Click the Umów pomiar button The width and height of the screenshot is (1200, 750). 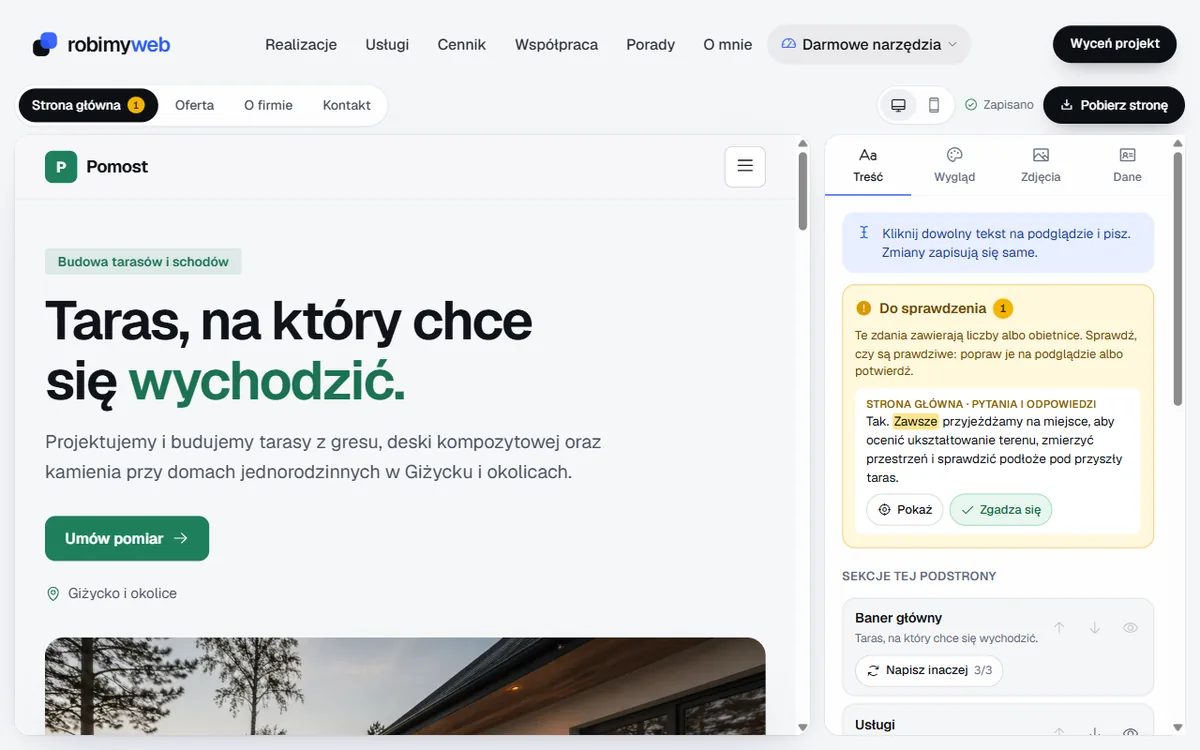click(127, 538)
